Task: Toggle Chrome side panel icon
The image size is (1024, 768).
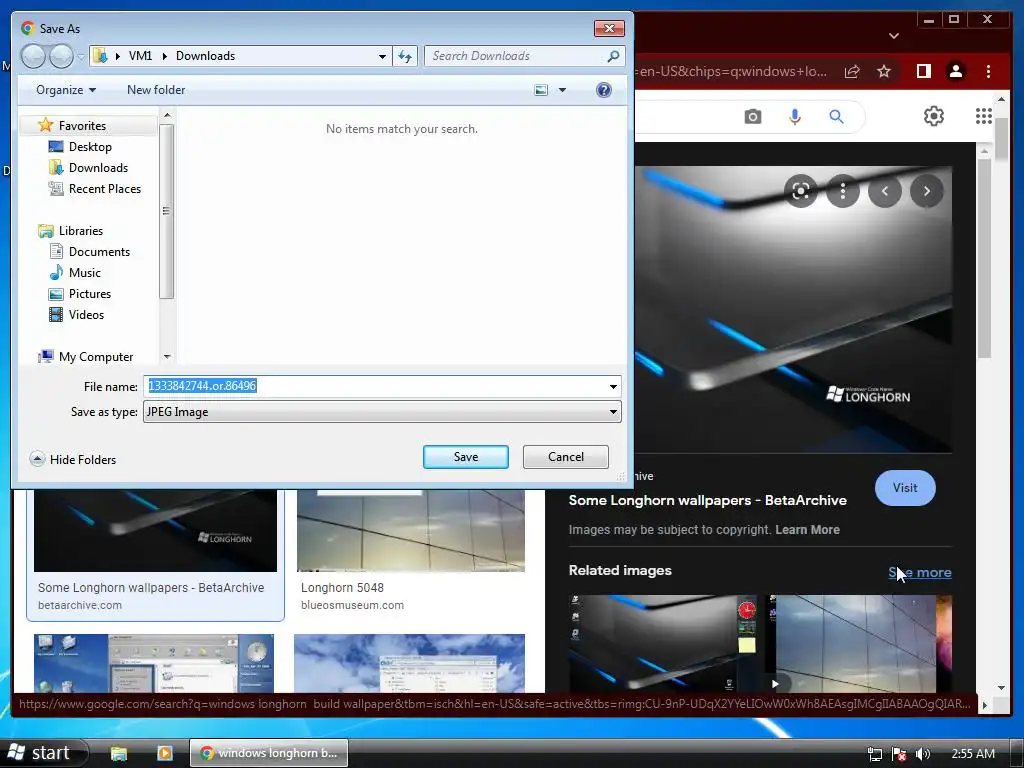Action: pyautogui.click(x=923, y=71)
